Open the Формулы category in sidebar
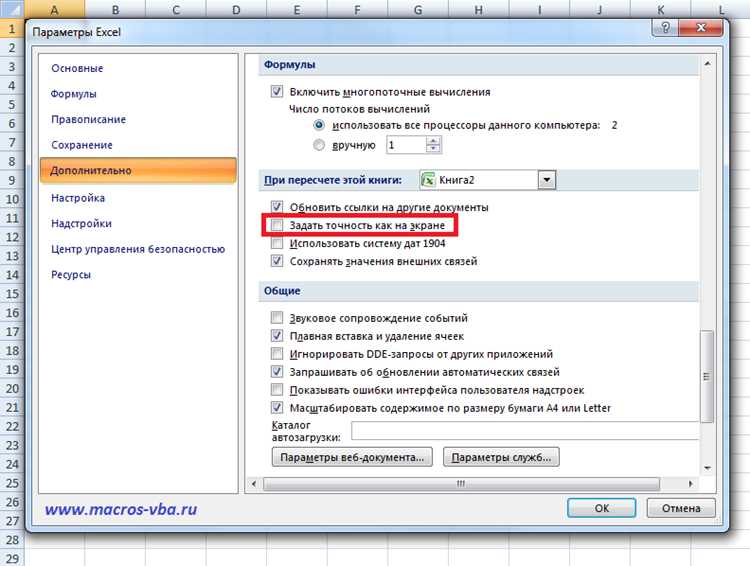 (74, 94)
